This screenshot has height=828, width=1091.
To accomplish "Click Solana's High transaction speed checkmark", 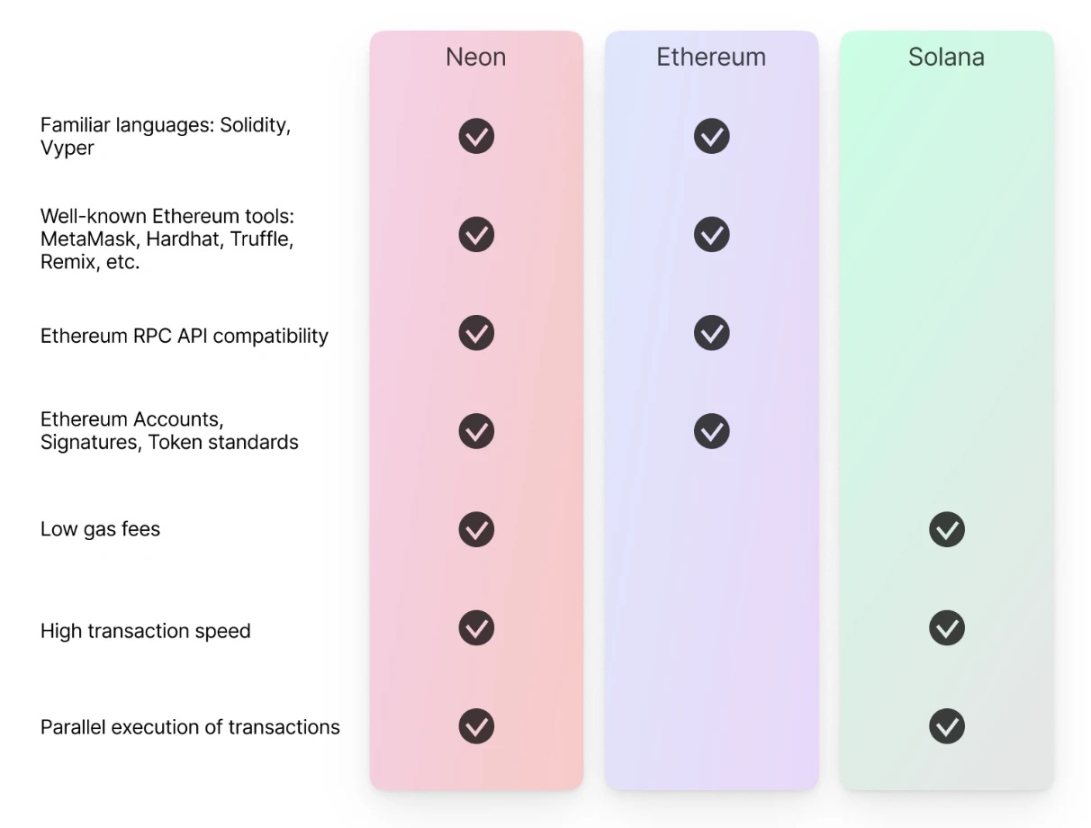I will (x=946, y=628).
